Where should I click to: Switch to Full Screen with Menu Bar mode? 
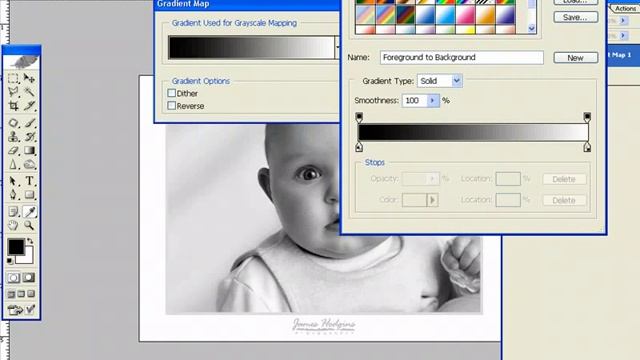pyautogui.click(x=21, y=294)
